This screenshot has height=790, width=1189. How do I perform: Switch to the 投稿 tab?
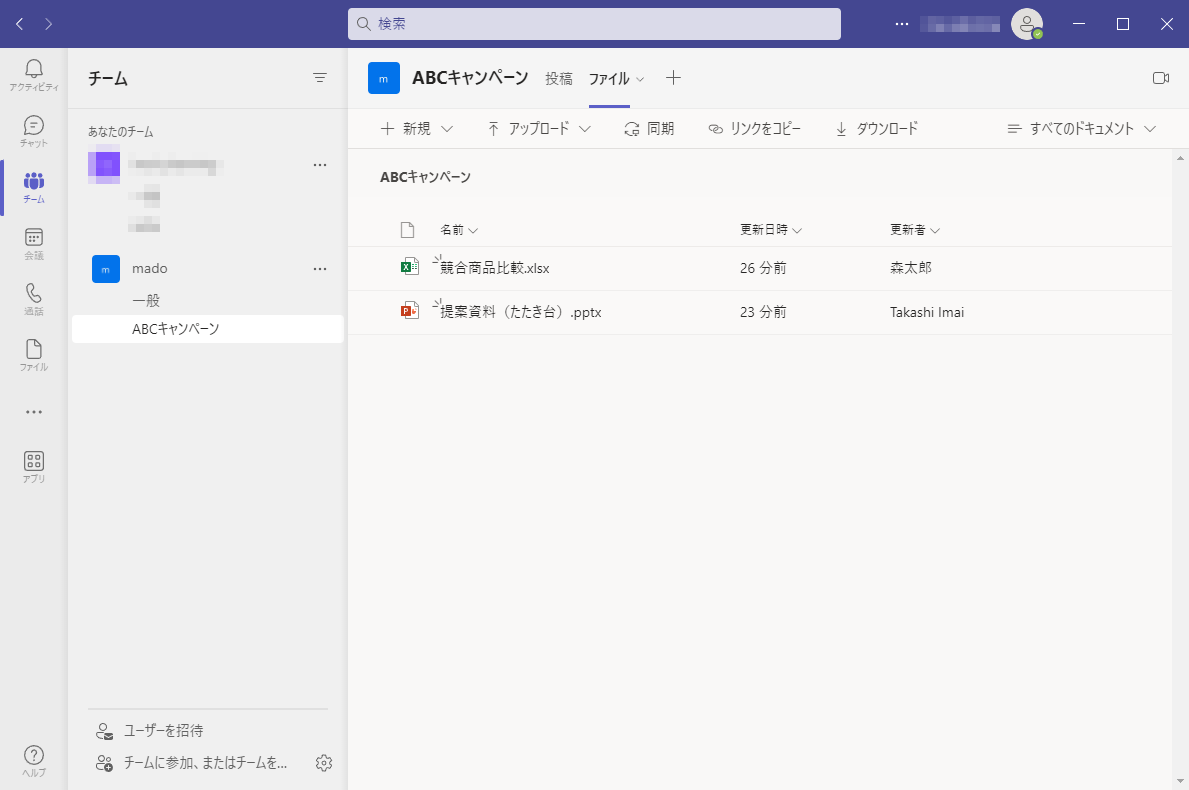coord(559,77)
